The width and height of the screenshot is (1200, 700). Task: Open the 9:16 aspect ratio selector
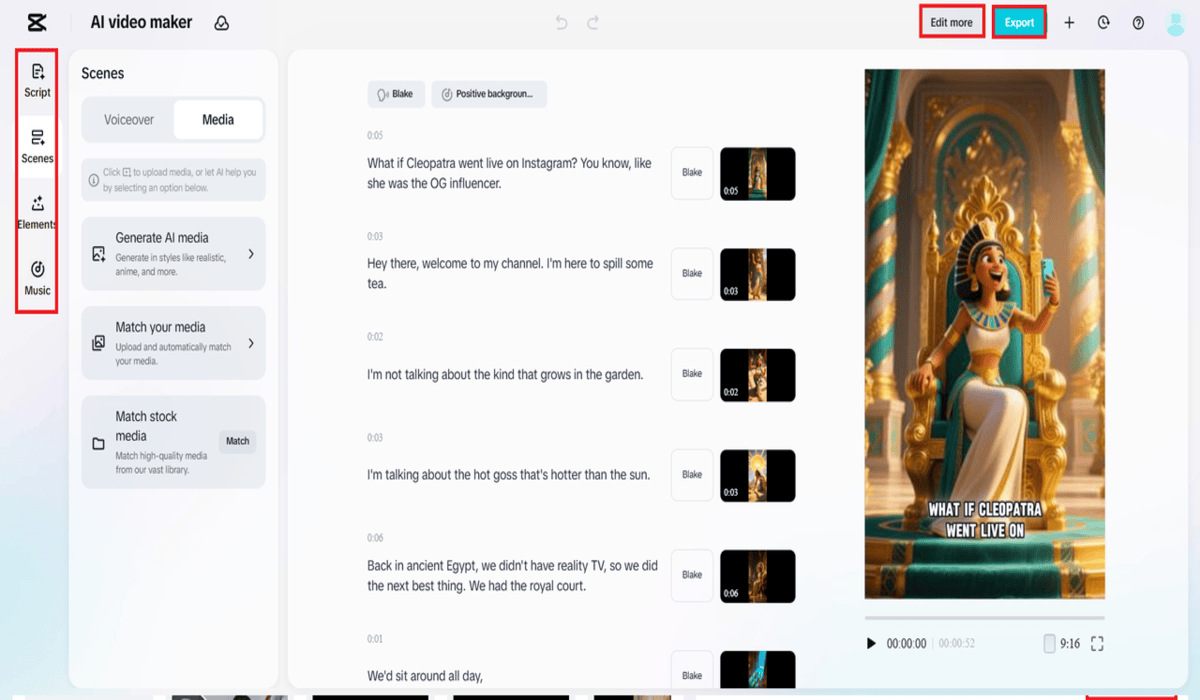point(1061,644)
